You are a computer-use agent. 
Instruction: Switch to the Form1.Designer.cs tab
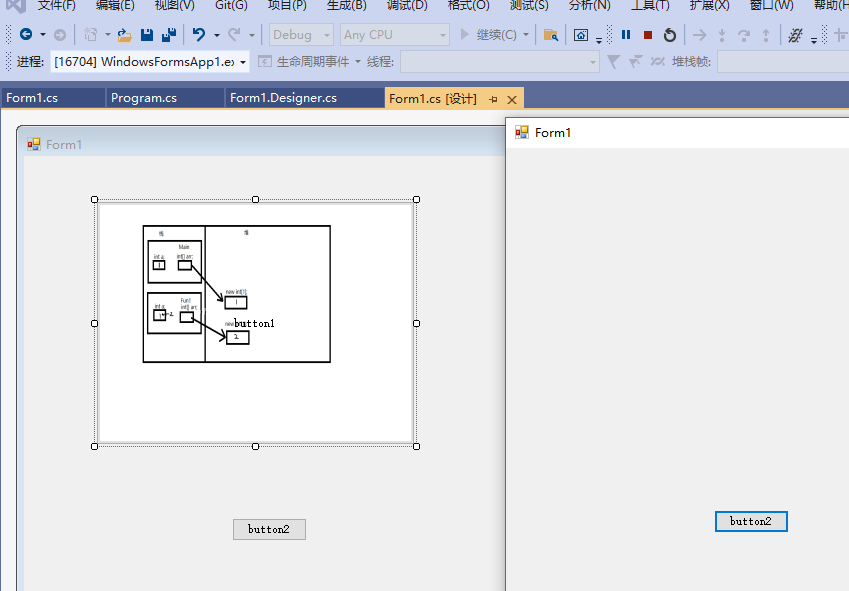pos(304,98)
